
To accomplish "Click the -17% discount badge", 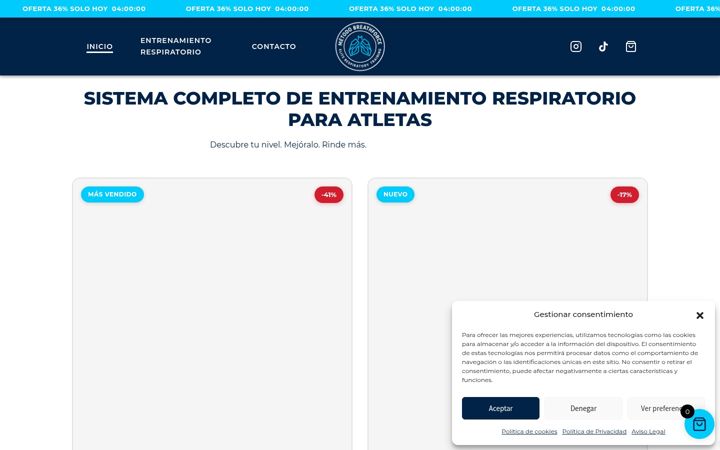I will (x=624, y=195).
